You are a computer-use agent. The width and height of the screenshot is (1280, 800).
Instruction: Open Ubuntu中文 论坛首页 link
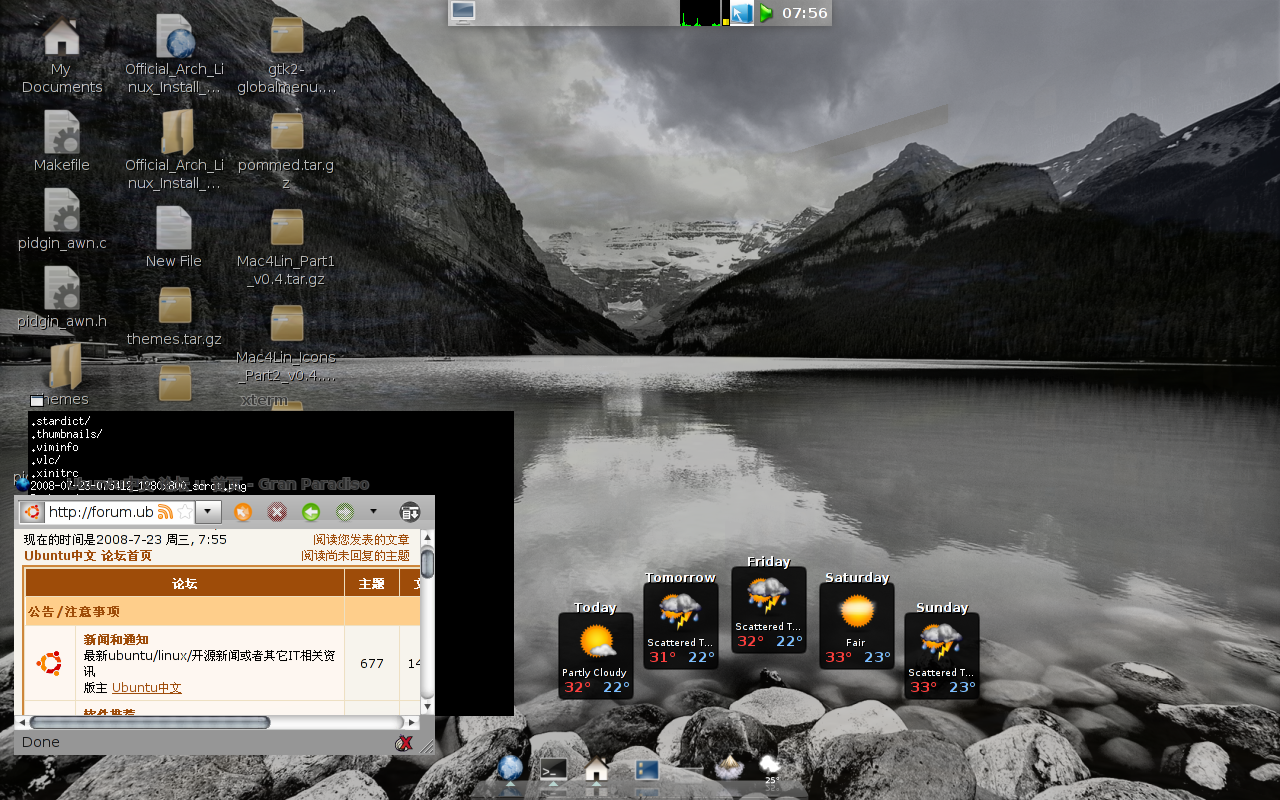(x=88, y=556)
